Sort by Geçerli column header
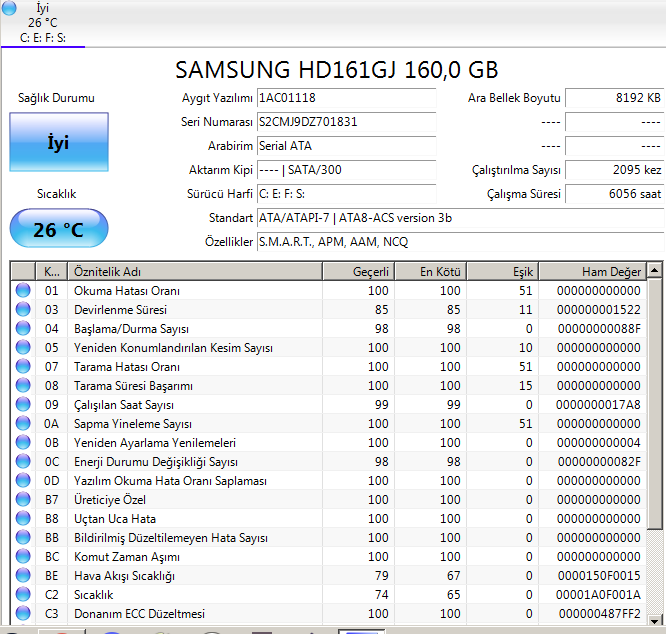666x634 pixels. pyautogui.click(x=359, y=271)
